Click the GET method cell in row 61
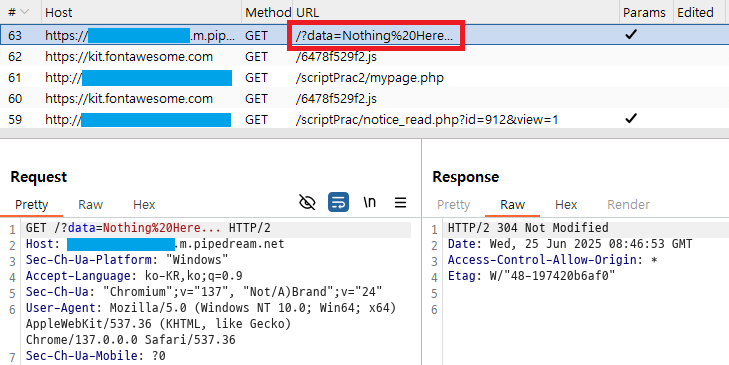Screen dimensions: 729x365 click(x=256, y=78)
